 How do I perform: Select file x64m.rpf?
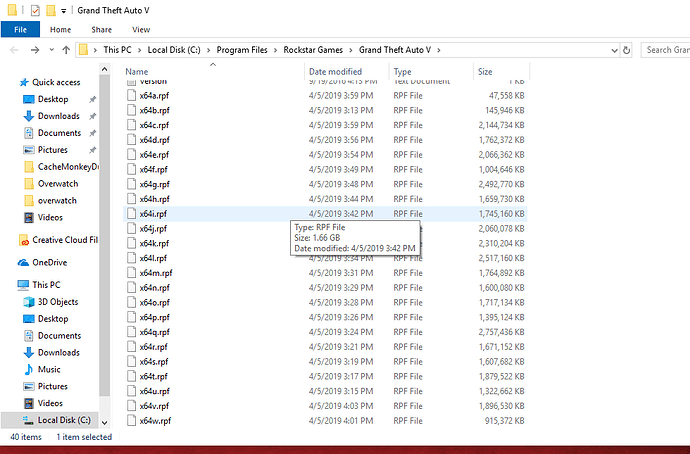pos(156,273)
